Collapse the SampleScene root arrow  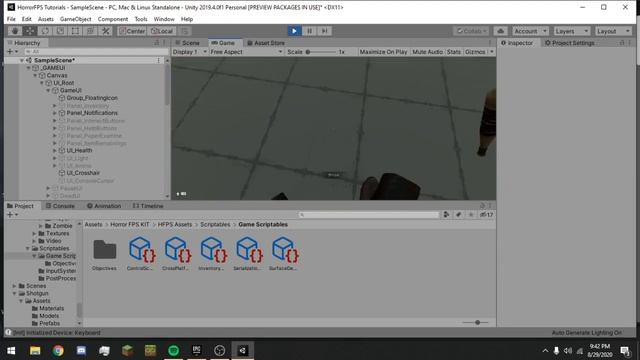tap(22, 60)
